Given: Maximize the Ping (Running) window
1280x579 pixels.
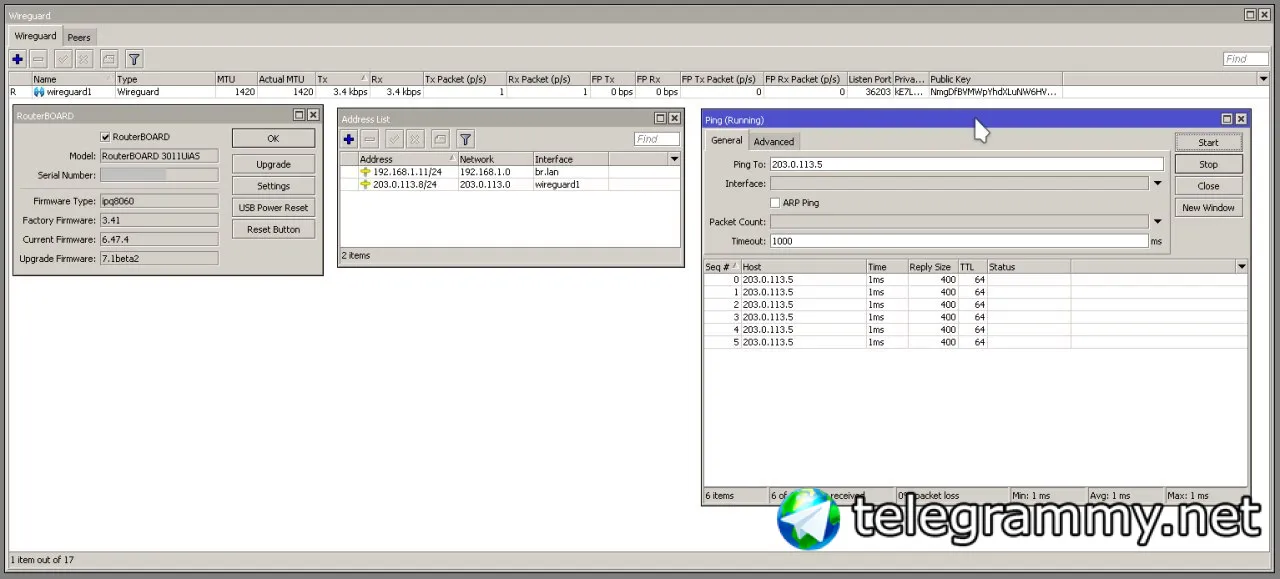Looking at the screenshot, I should [x=1227, y=119].
